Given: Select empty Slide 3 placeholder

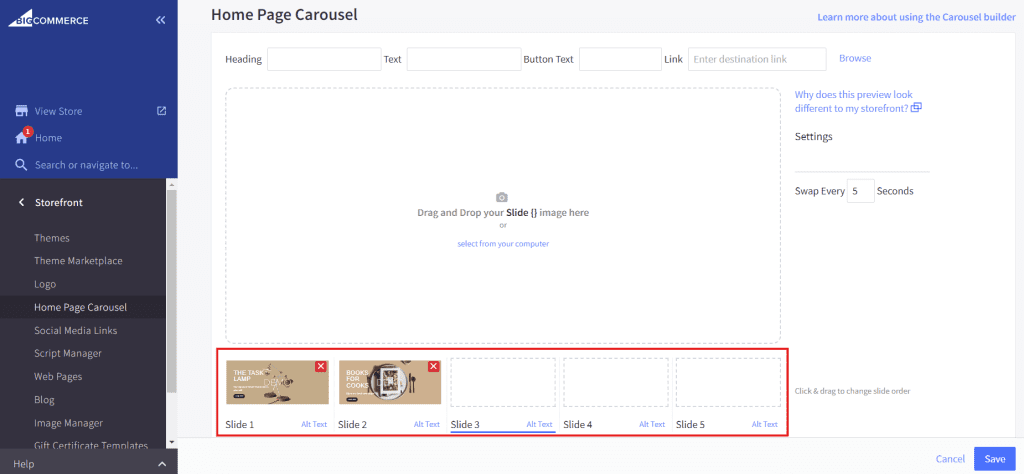Looking at the screenshot, I should (x=503, y=382).
